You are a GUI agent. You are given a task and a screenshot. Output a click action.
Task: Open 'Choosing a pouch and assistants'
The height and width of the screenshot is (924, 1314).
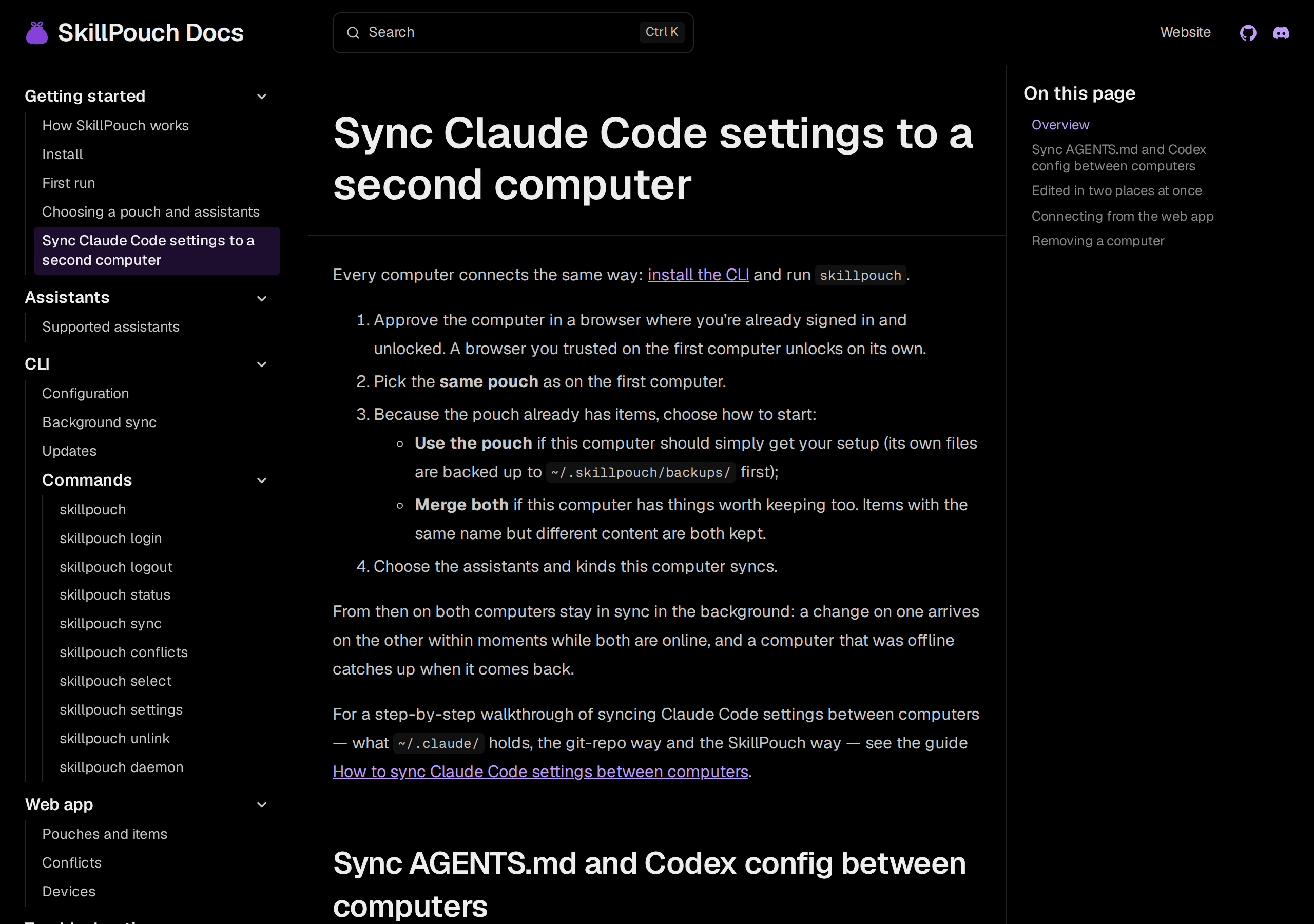click(151, 212)
